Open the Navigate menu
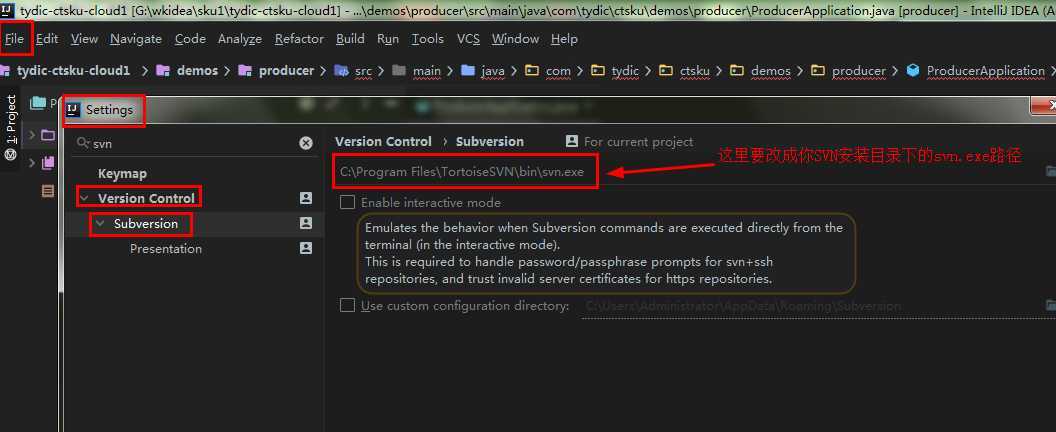 coord(136,39)
